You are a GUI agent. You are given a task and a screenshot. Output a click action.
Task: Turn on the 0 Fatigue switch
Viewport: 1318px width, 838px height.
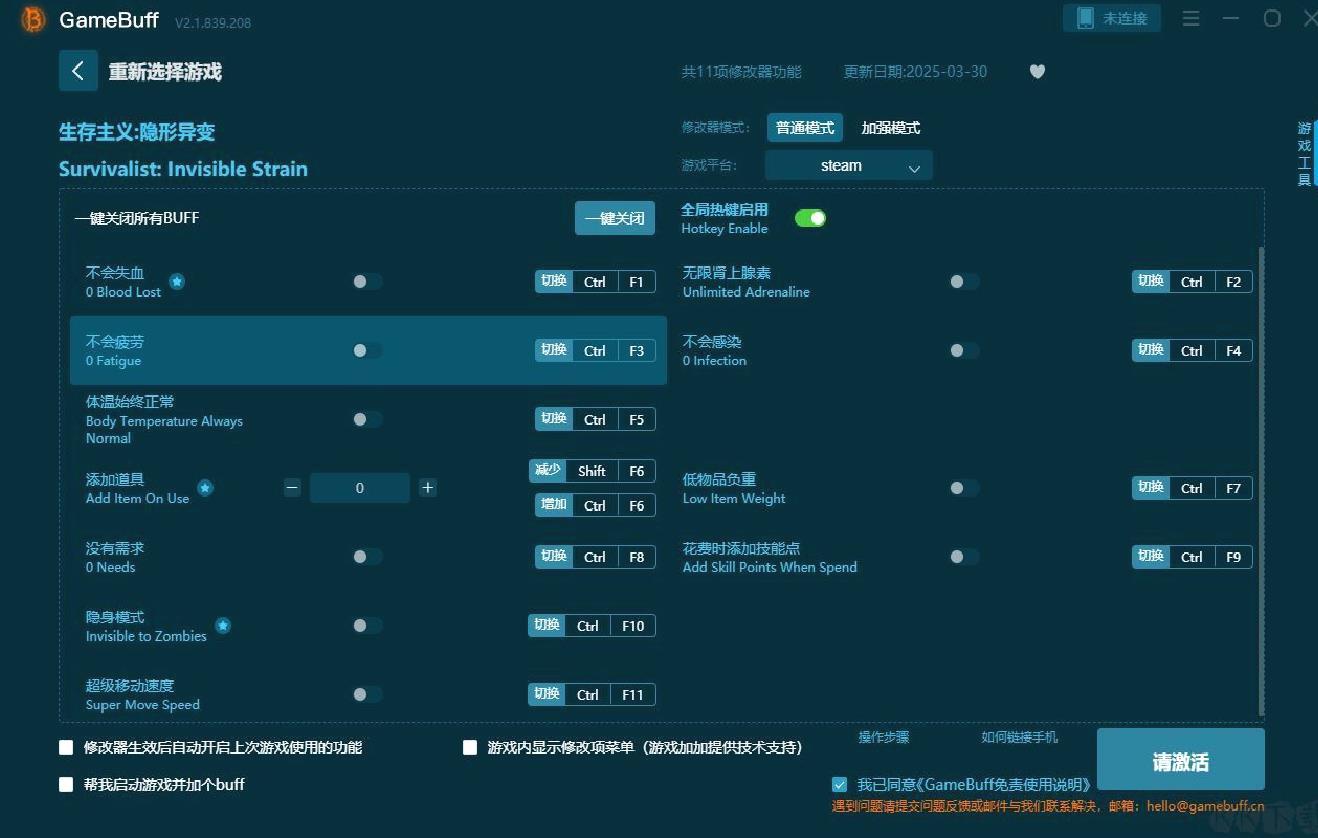367,351
